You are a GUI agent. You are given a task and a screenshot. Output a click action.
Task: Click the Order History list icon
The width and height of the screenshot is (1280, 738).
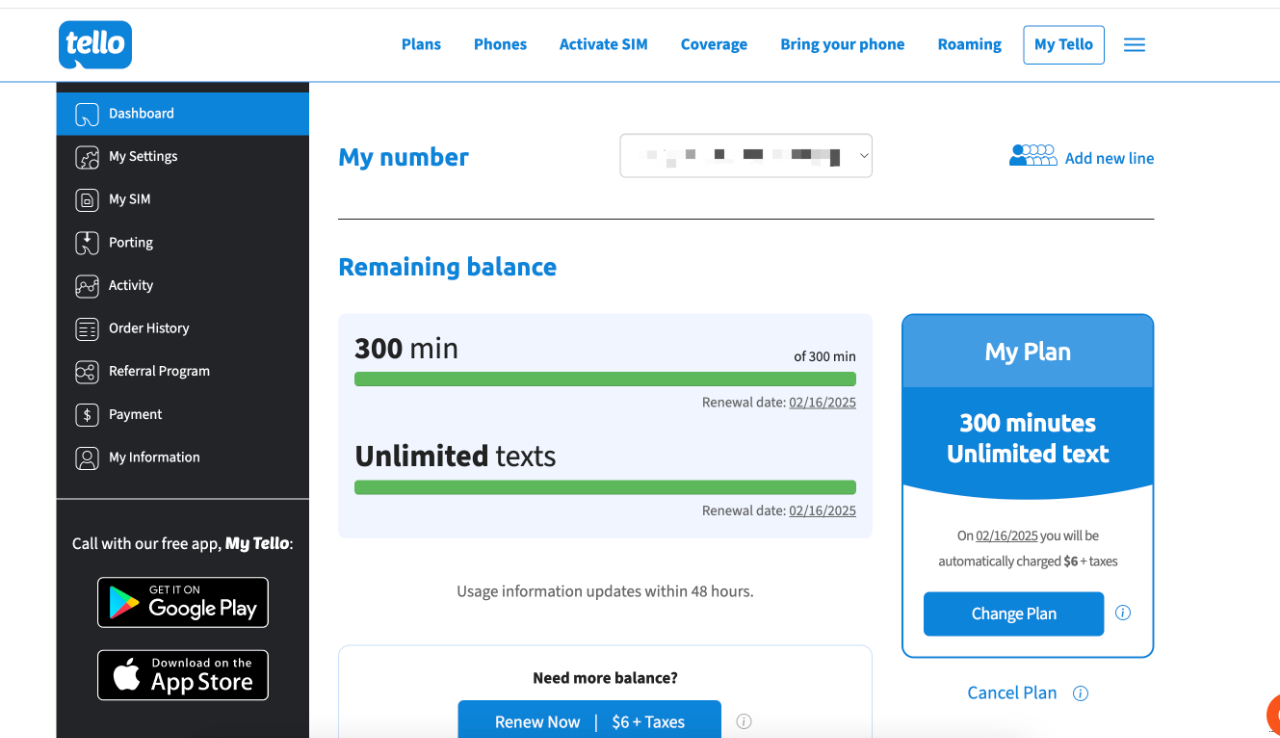[87, 329]
